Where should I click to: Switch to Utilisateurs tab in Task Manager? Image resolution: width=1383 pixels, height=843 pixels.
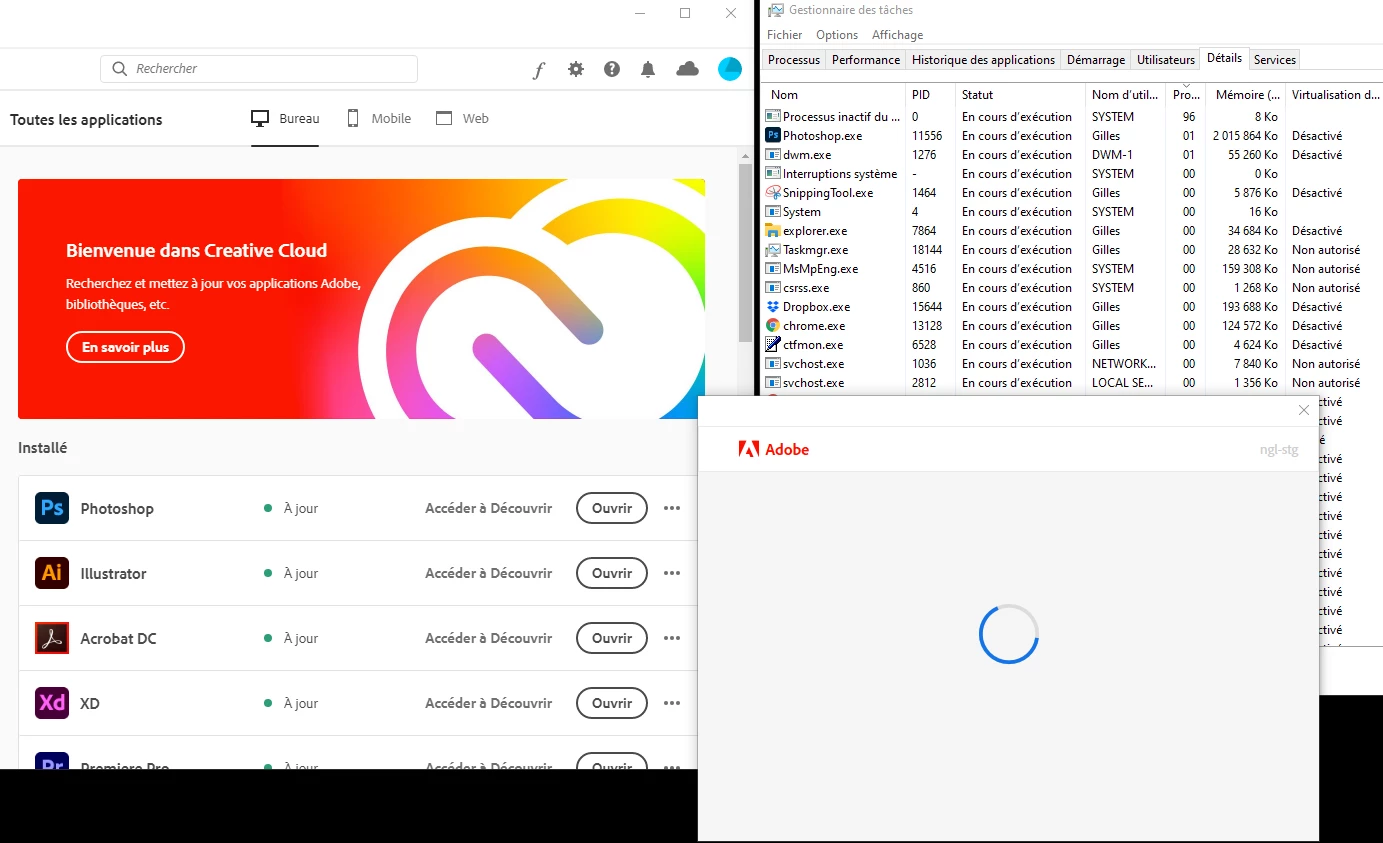1166,60
